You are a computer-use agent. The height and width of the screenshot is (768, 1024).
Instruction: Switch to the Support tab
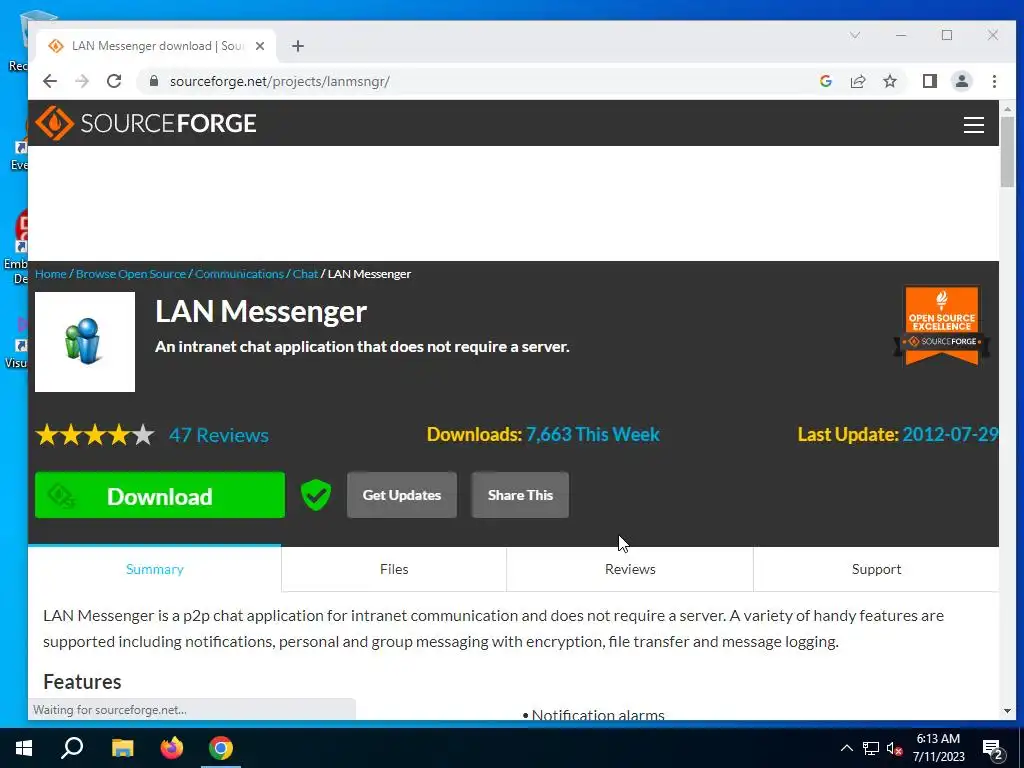(876, 569)
